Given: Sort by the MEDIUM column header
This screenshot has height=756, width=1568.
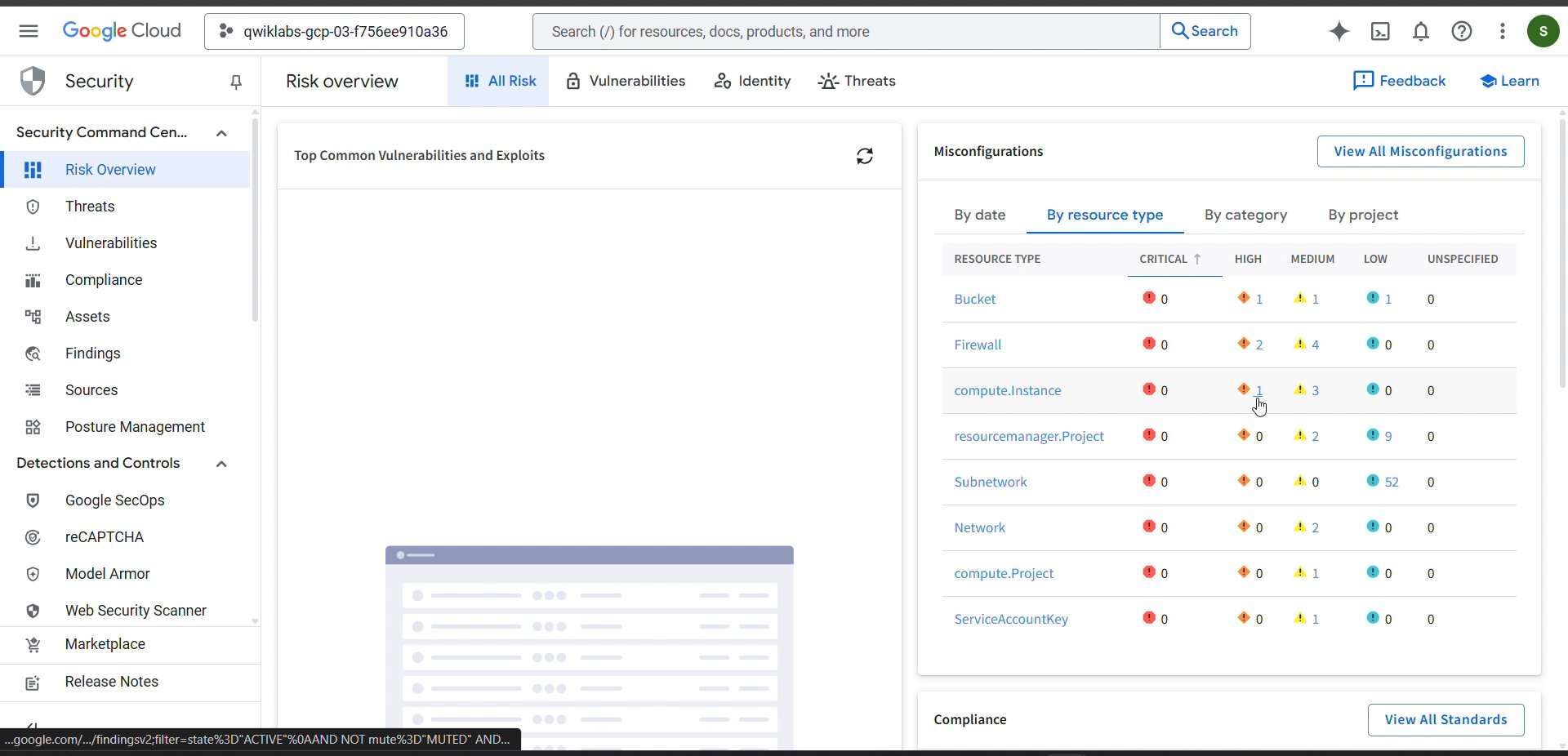Looking at the screenshot, I should click(1312, 259).
